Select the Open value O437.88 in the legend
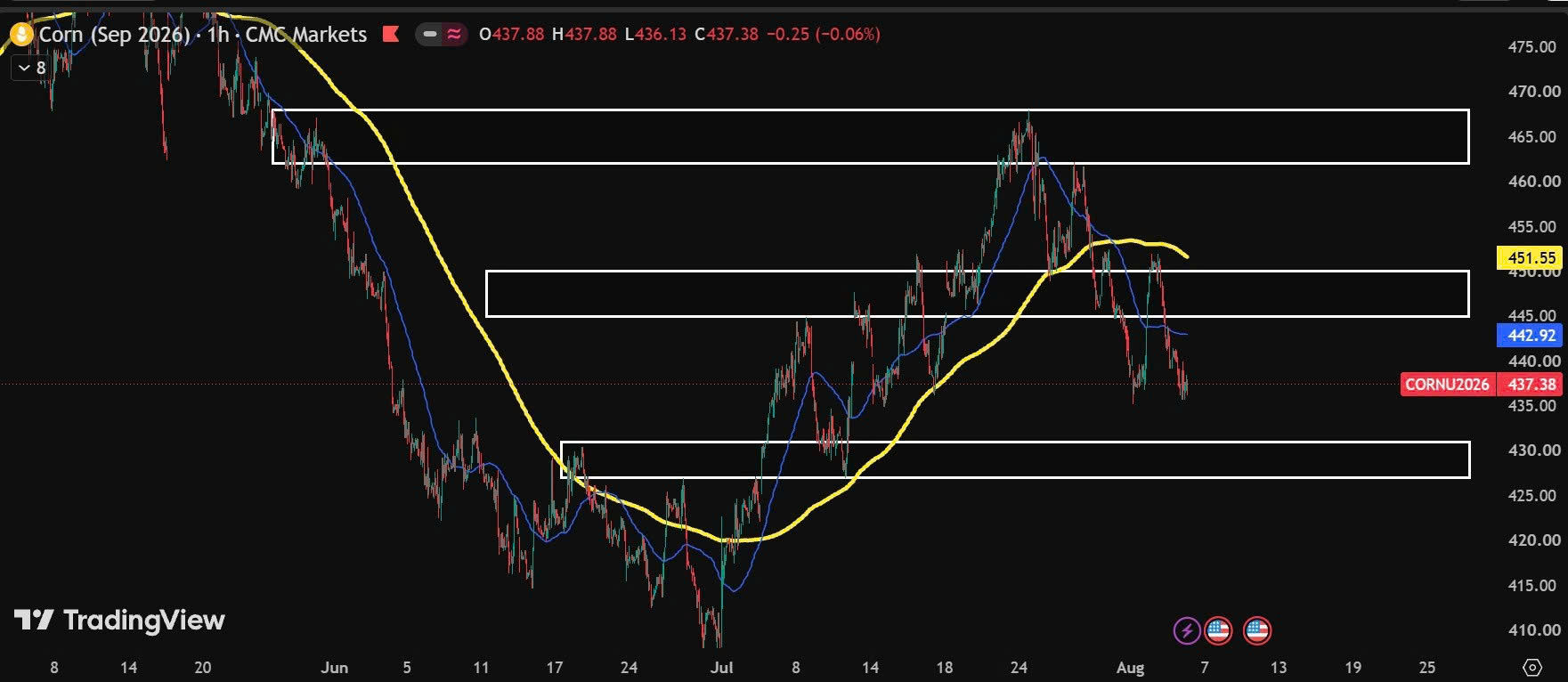Screen dimensions: 1568x682 511,35
